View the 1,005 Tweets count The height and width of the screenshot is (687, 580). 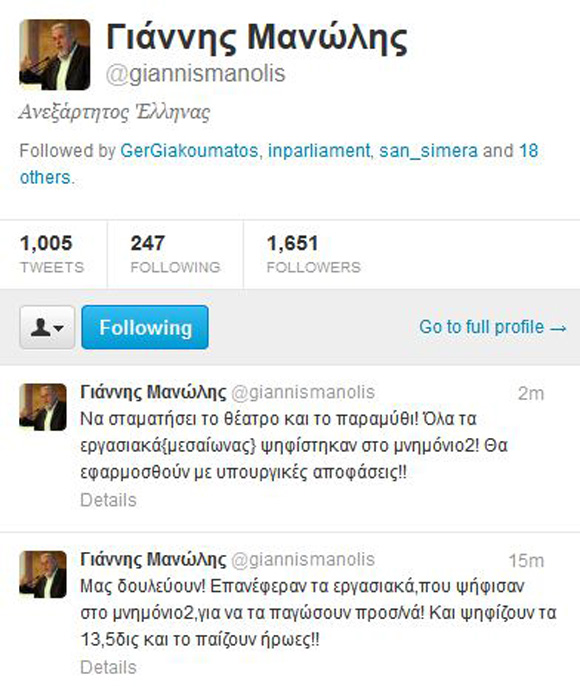(52, 254)
